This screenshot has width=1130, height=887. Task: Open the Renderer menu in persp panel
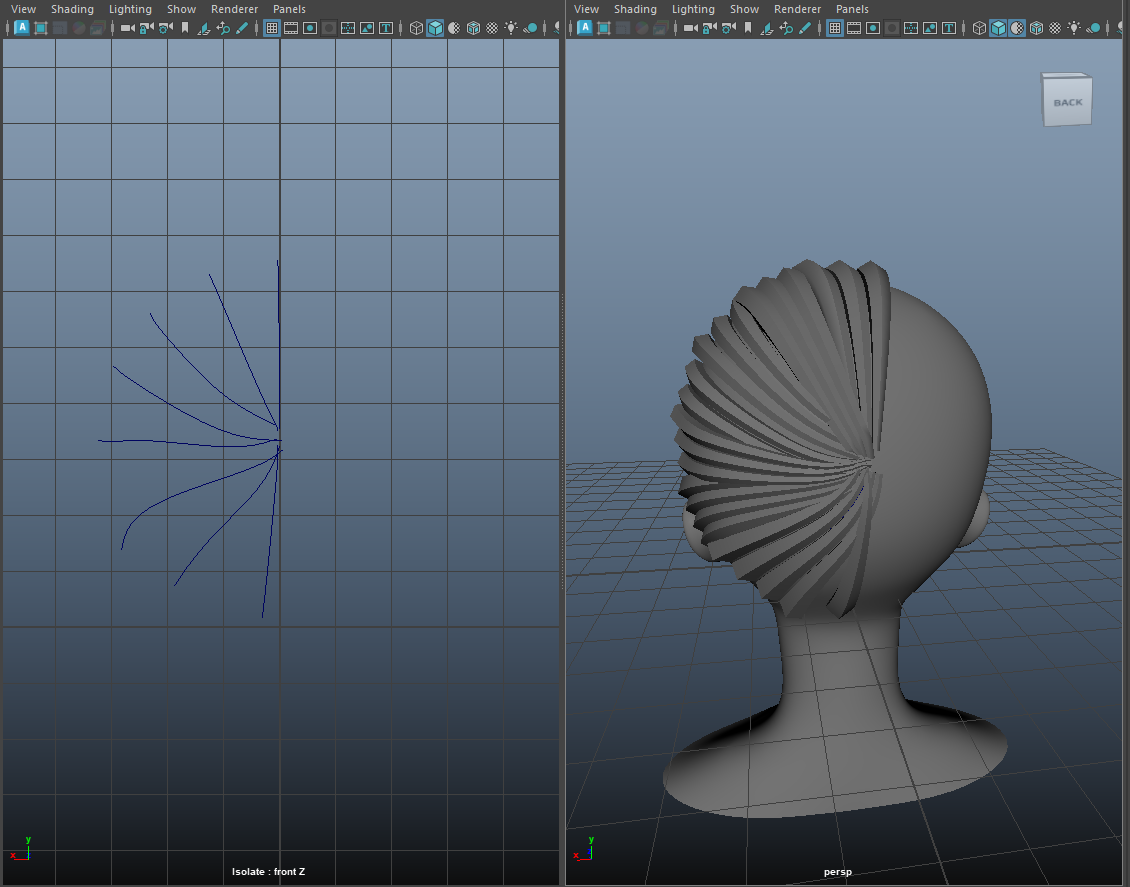[x=797, y=9]
